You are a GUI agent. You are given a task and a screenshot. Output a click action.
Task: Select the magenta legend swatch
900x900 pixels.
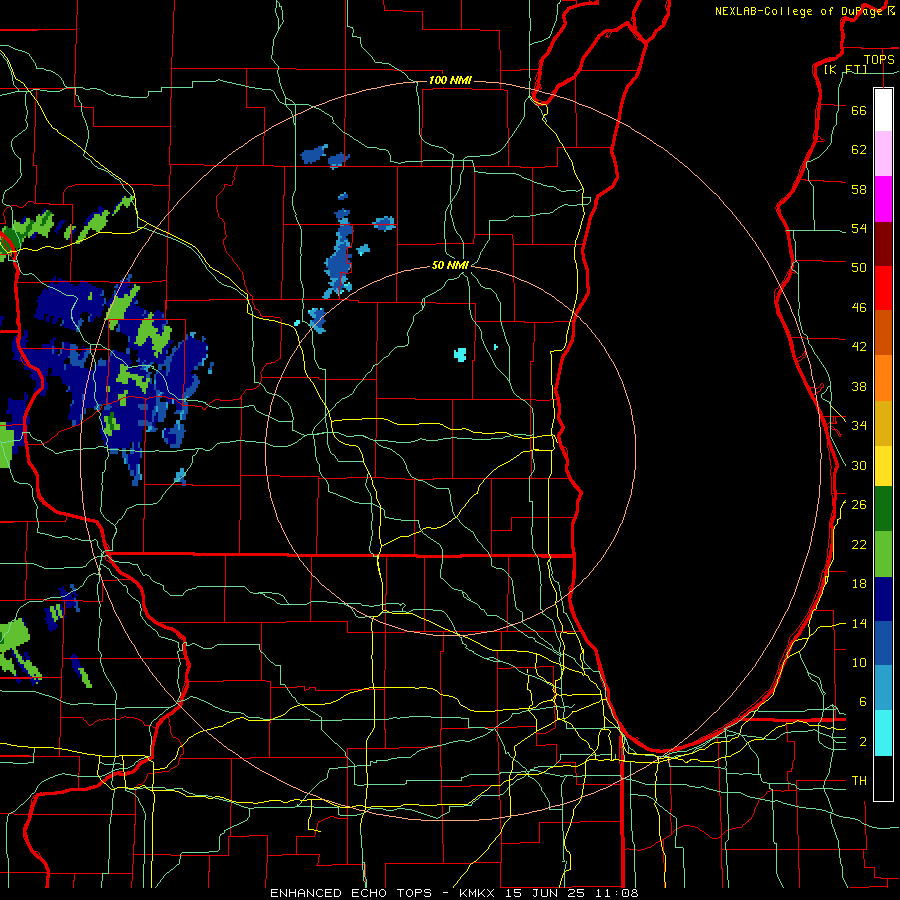click(x=883, y=199)
